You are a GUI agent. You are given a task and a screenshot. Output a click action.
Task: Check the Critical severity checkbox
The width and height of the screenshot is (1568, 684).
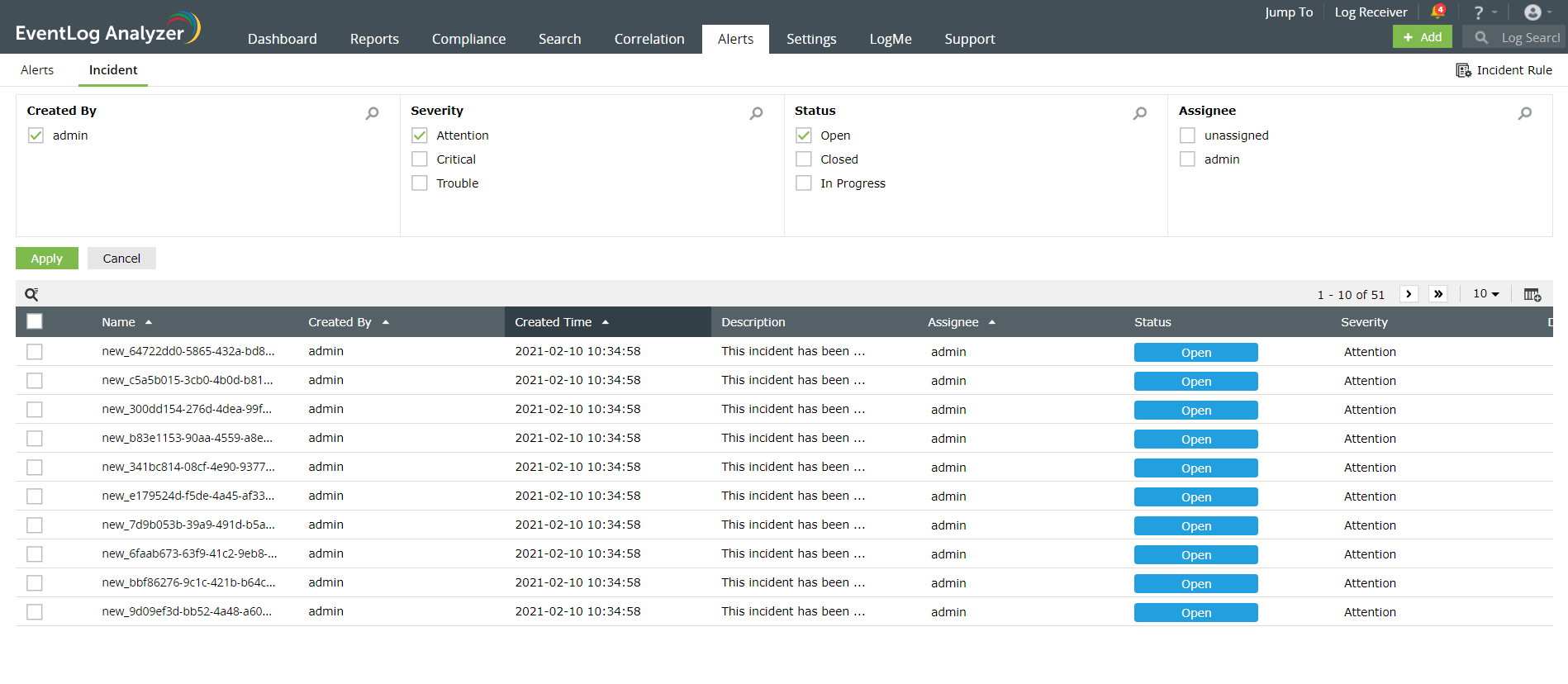(x=420, y=159)
